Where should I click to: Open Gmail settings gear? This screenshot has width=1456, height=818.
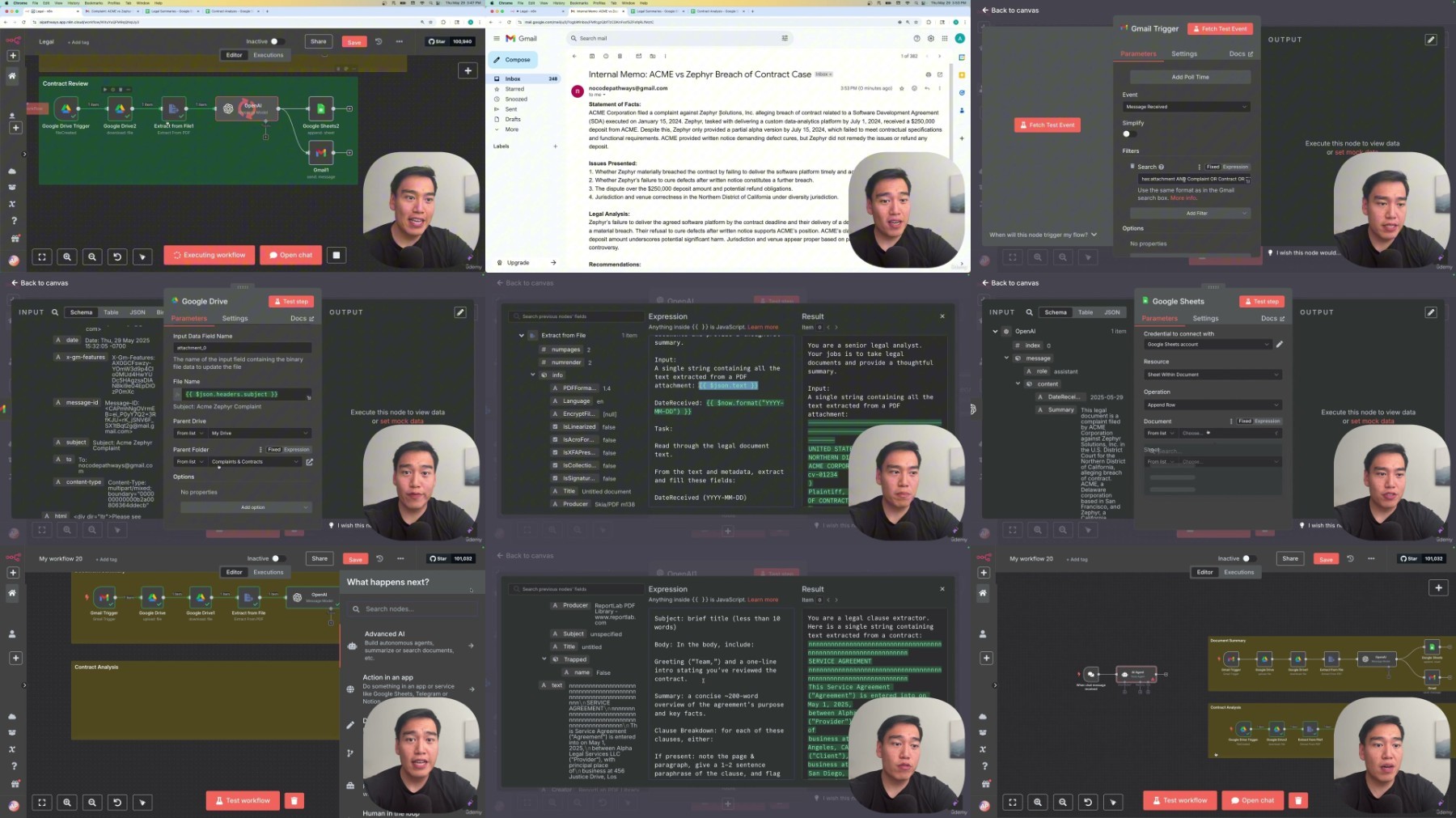point(931,38)
